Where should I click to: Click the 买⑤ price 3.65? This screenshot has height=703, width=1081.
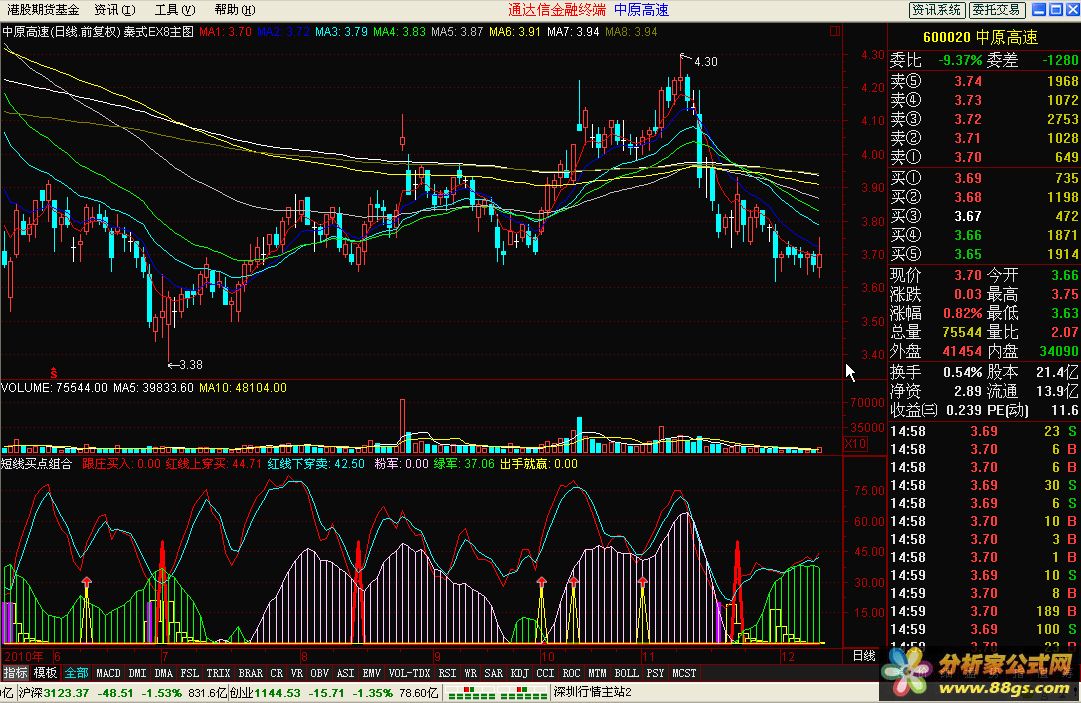point(968,254)
